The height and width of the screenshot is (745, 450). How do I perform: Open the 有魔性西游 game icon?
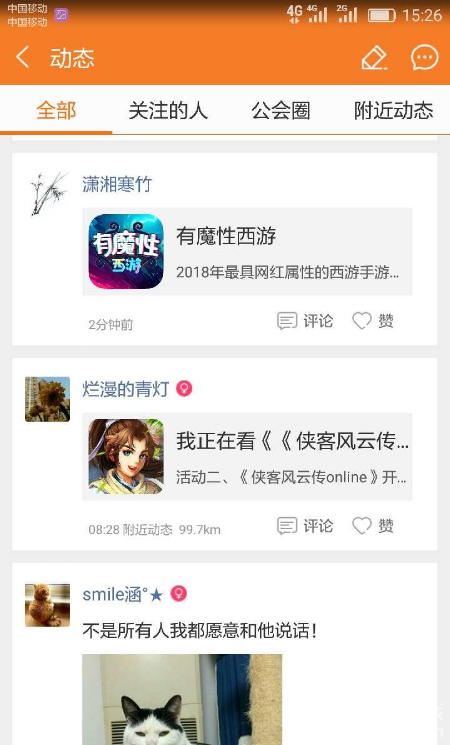click(126, 251)
